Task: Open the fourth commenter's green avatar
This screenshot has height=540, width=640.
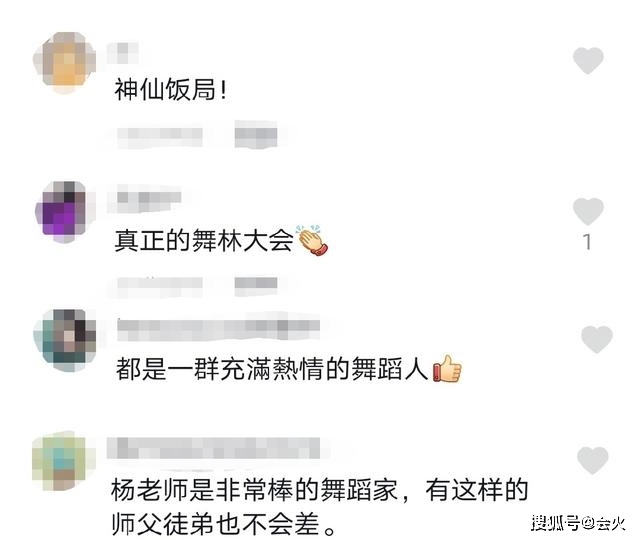Action: coord(64,463)
